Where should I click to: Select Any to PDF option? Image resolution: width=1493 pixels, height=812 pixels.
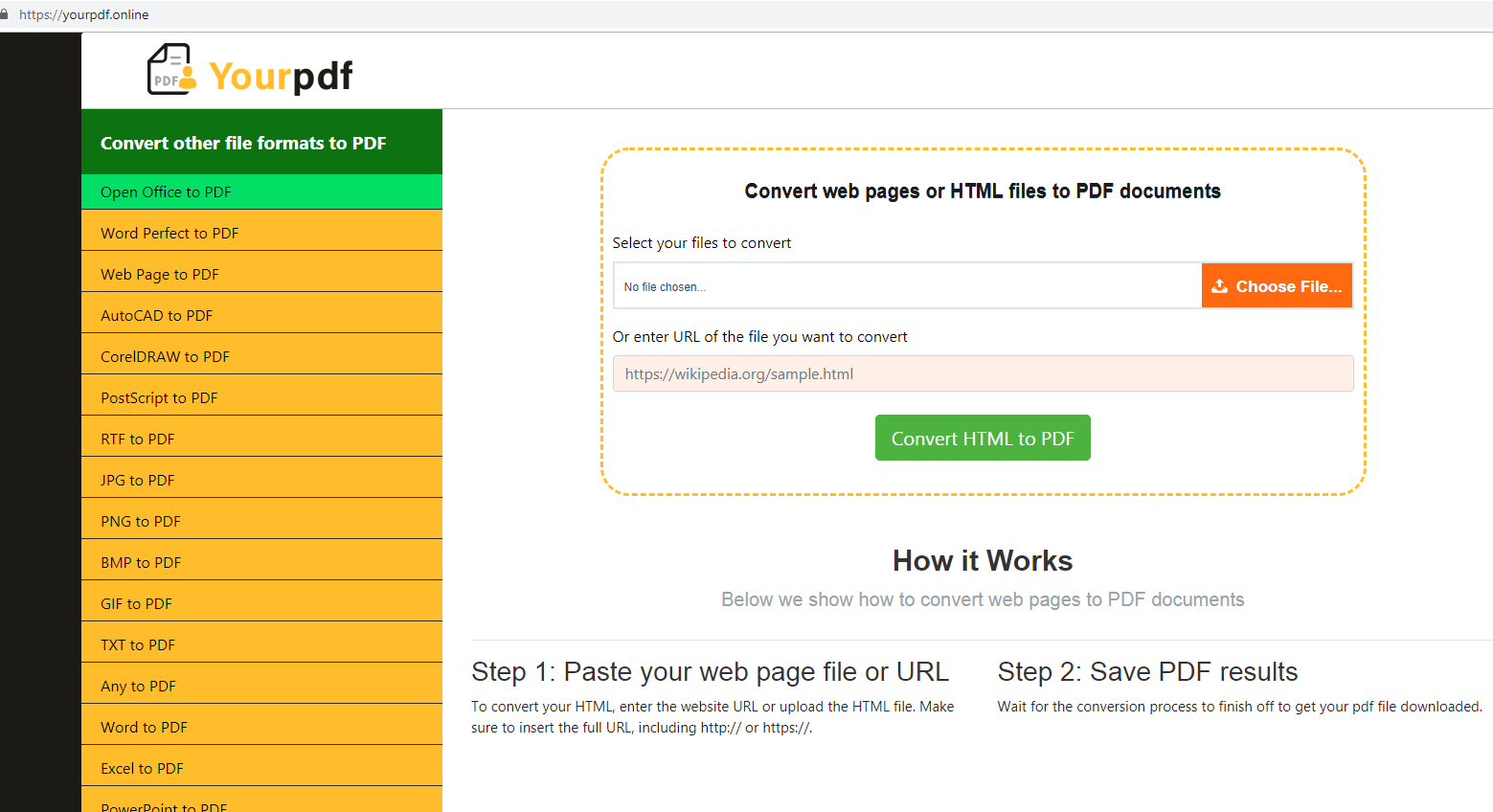261,686
